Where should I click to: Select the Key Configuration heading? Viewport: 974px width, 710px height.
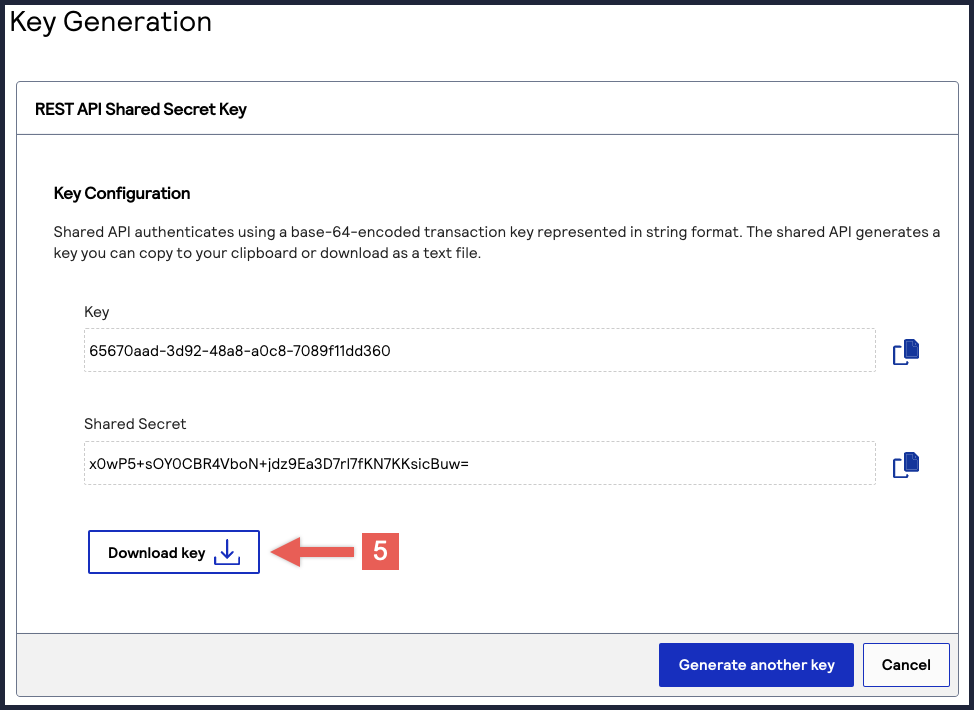click(122, 193)
